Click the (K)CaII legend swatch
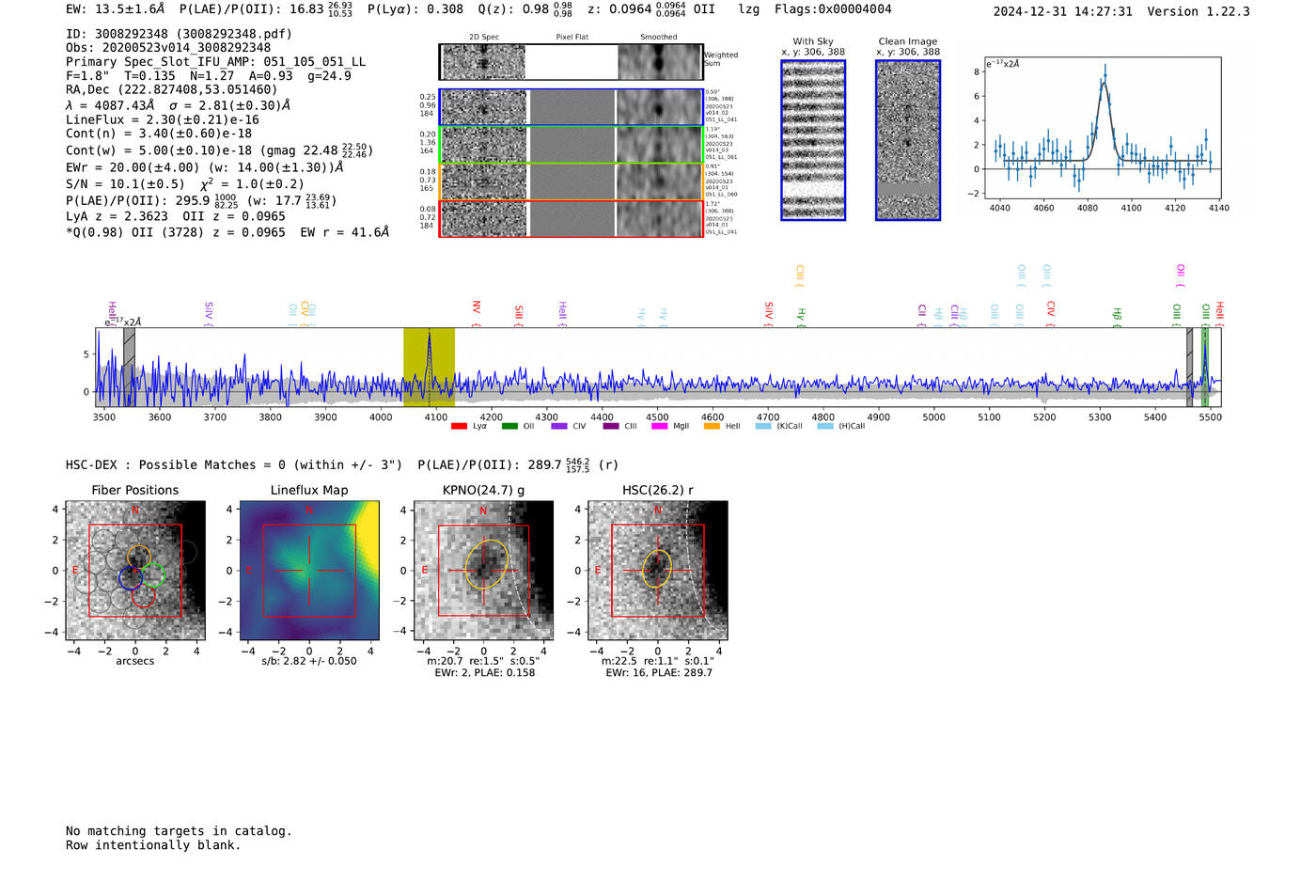The height and width of the screenshot is (896, 1316). pyautogui.click(x=763, y=426)
